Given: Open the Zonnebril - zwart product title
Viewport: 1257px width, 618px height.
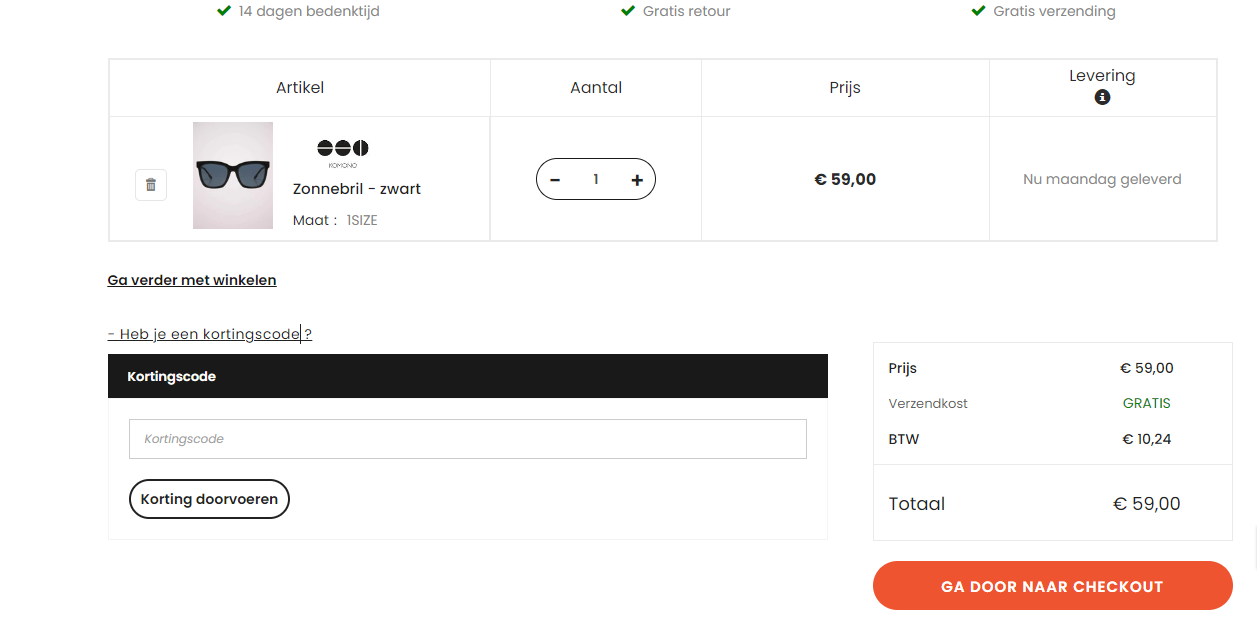Looking at the screenshot, I should [x=357, y=189].
